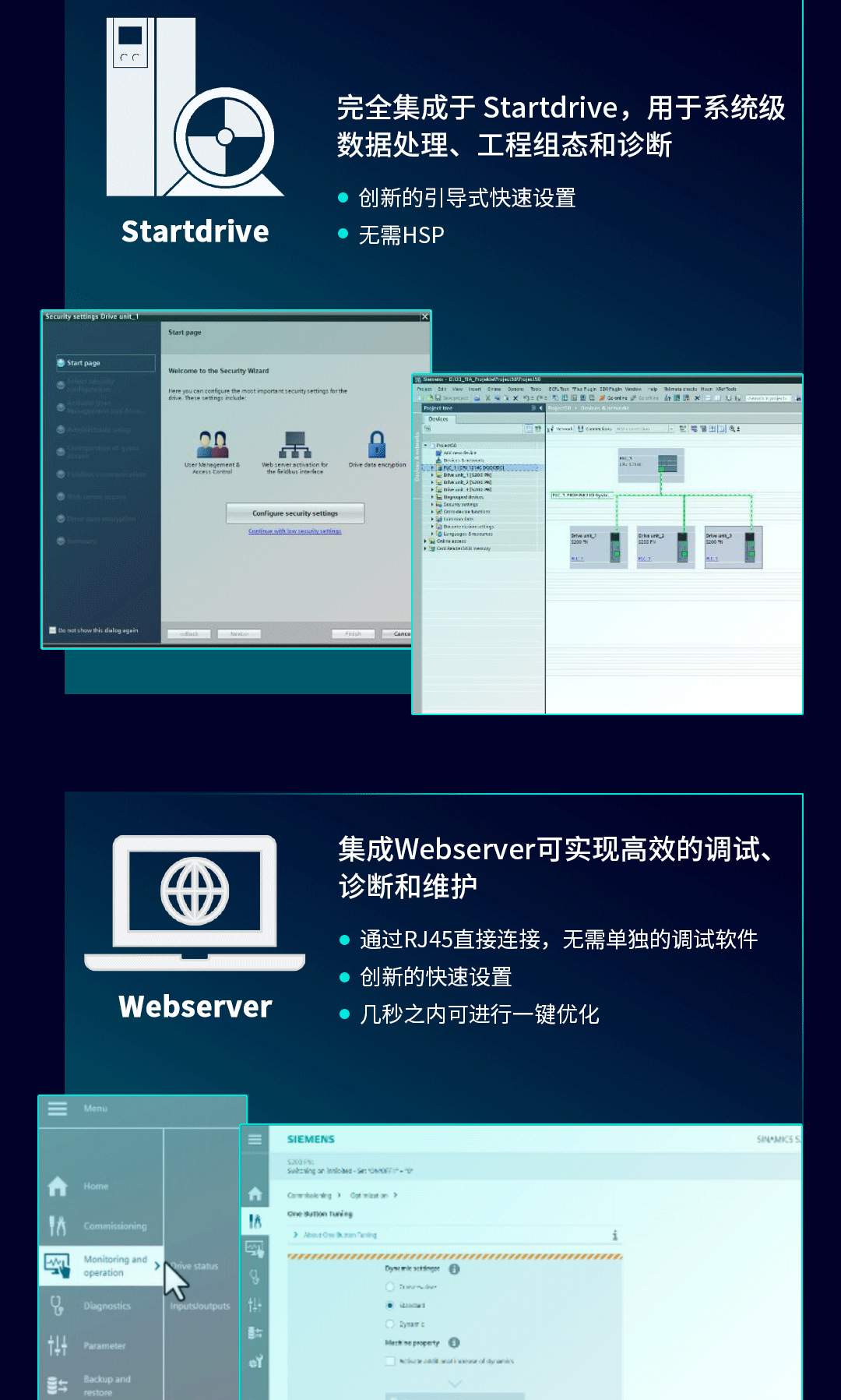841x1400 pixels.
Task: Click Drive unit_3 block in network view
Action: point(734,548)
